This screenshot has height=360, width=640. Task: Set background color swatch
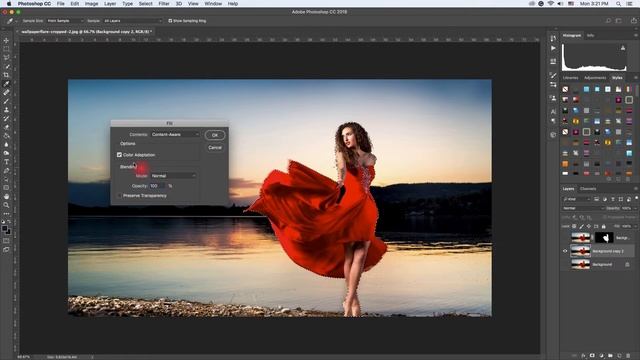(8, 232)
